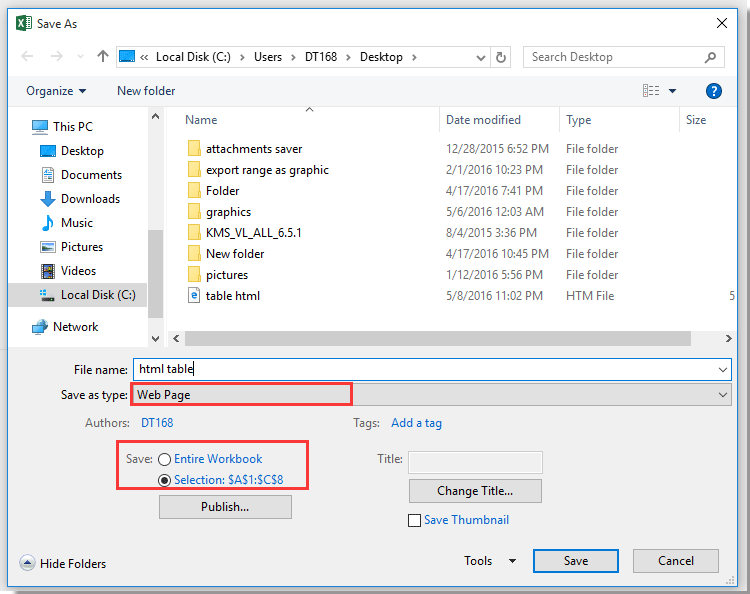Open the Tools dropdown menu

(490, 561)
